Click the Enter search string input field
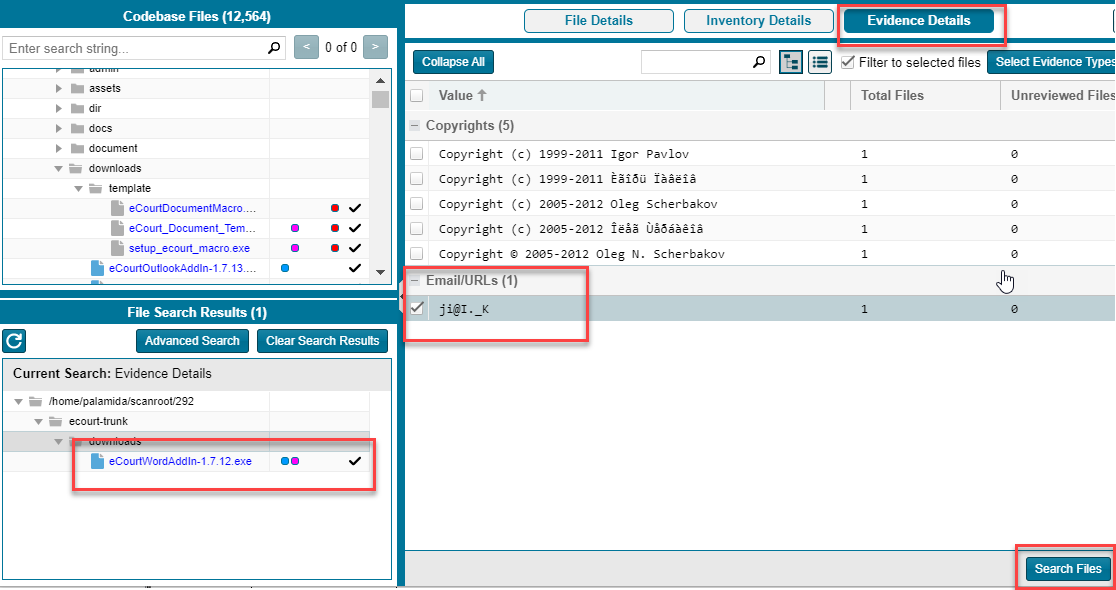The height and width of the screenshot is (590, 1116). click(x=135, y=48)
